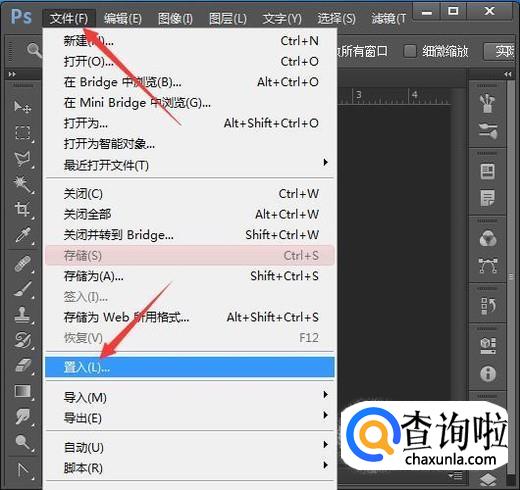
Task: Select the Rectangular Marquee tool
Action: [x=23, y=133]
